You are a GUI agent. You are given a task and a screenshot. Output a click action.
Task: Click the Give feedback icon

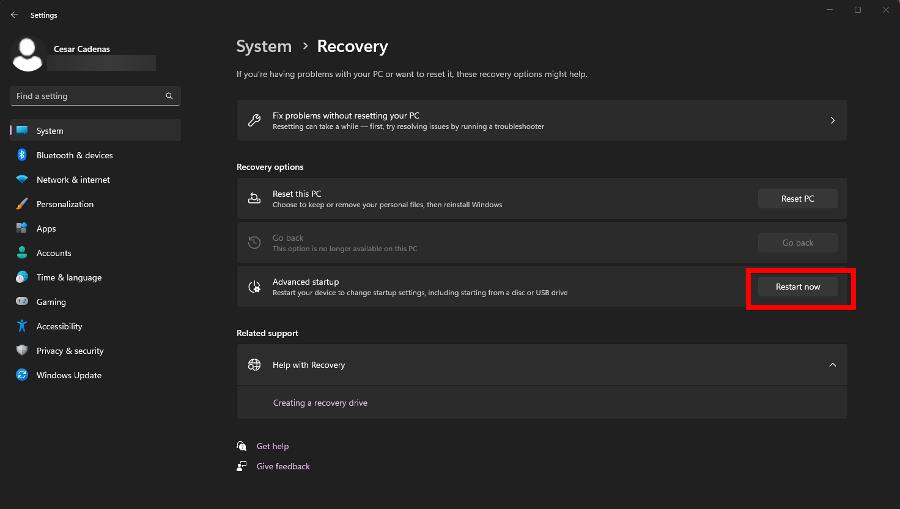[x=242, y=466]
